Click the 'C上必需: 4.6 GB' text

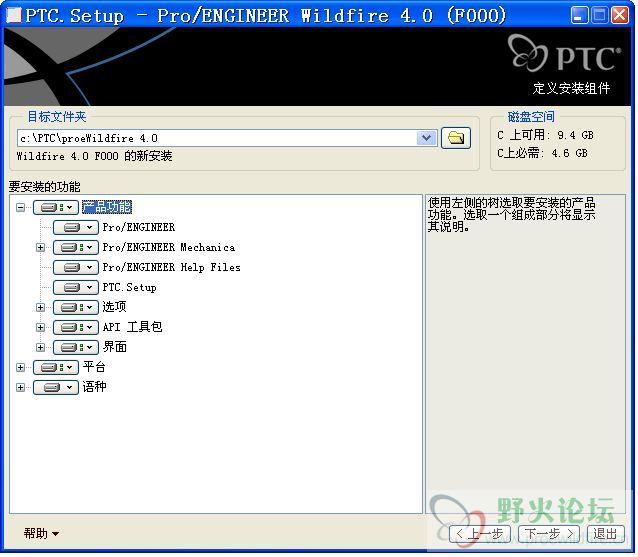(x=542, y=153)
